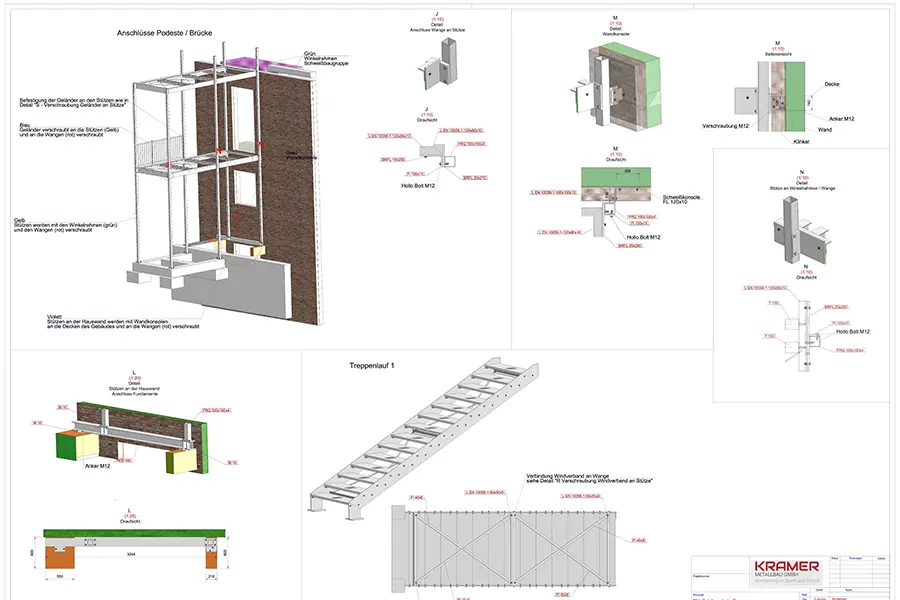Click the 'Treppenlauf 1' heading
Screen dimensions: 900x600
coord(372,366)
